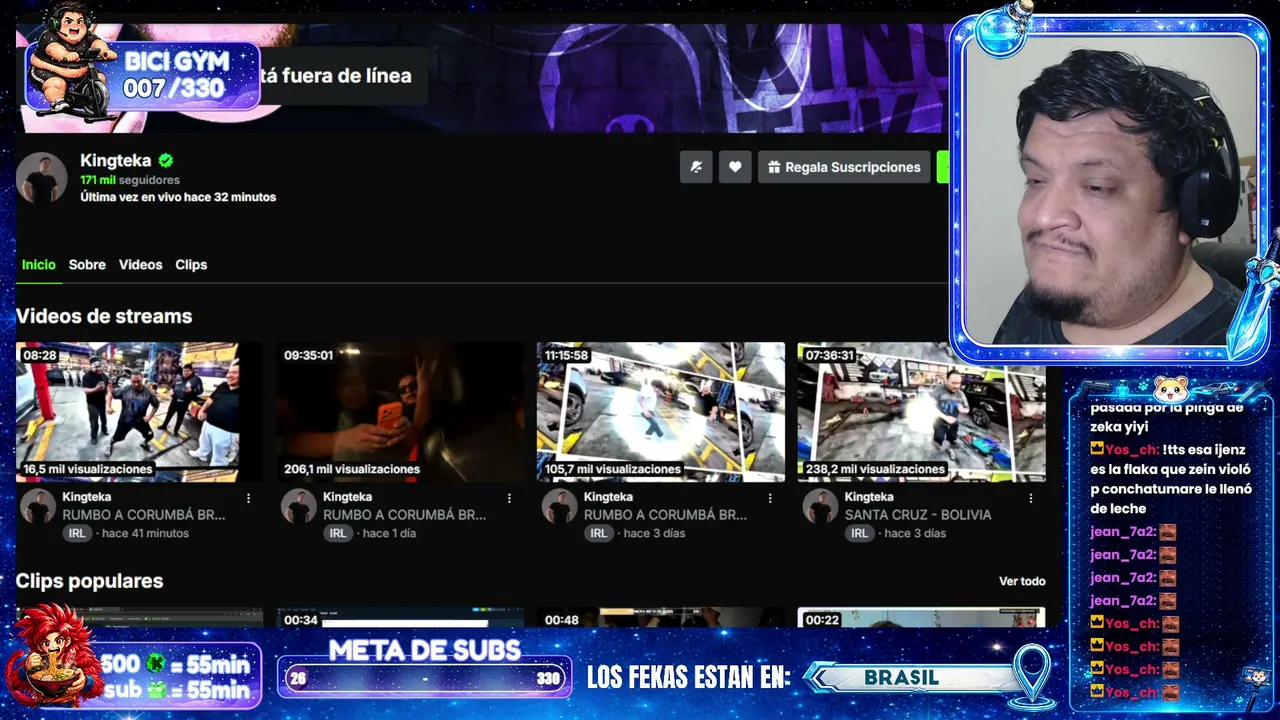Click the hamster icon above the chat box
Viewport: 1280px width, 720px height.
tap(1171, 388)
